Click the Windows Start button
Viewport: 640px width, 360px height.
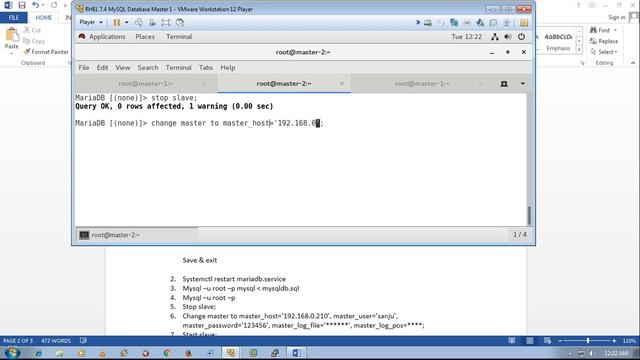(x=11, y=353)
